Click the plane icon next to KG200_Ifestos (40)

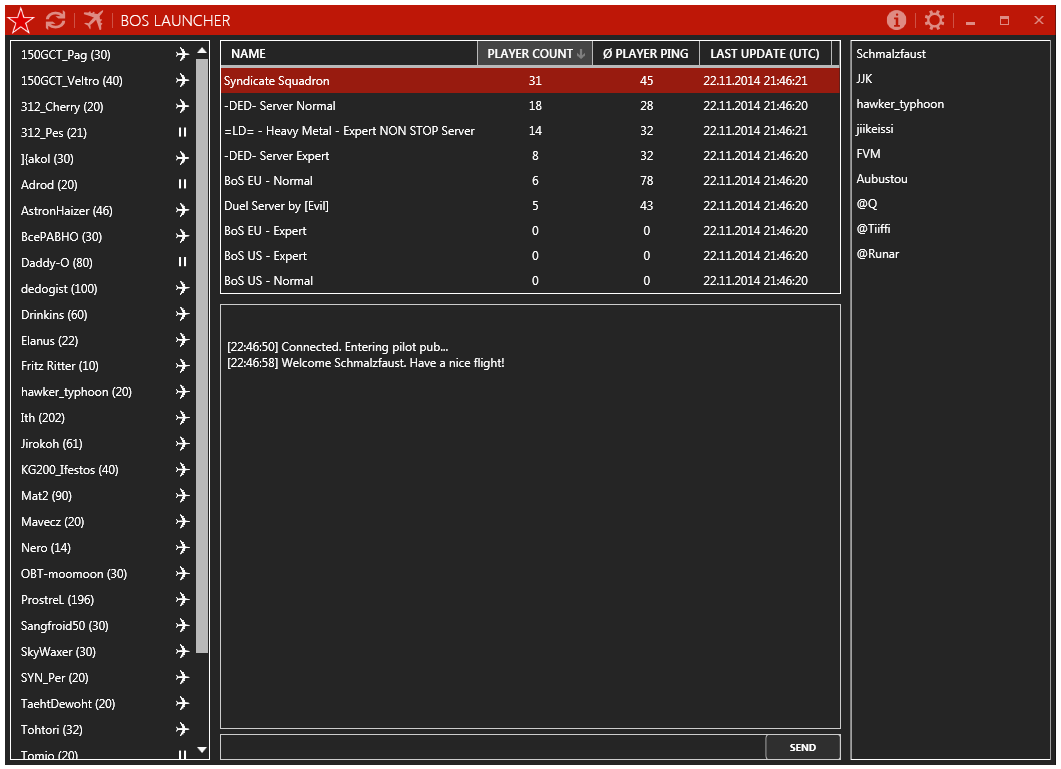point(182,469)
